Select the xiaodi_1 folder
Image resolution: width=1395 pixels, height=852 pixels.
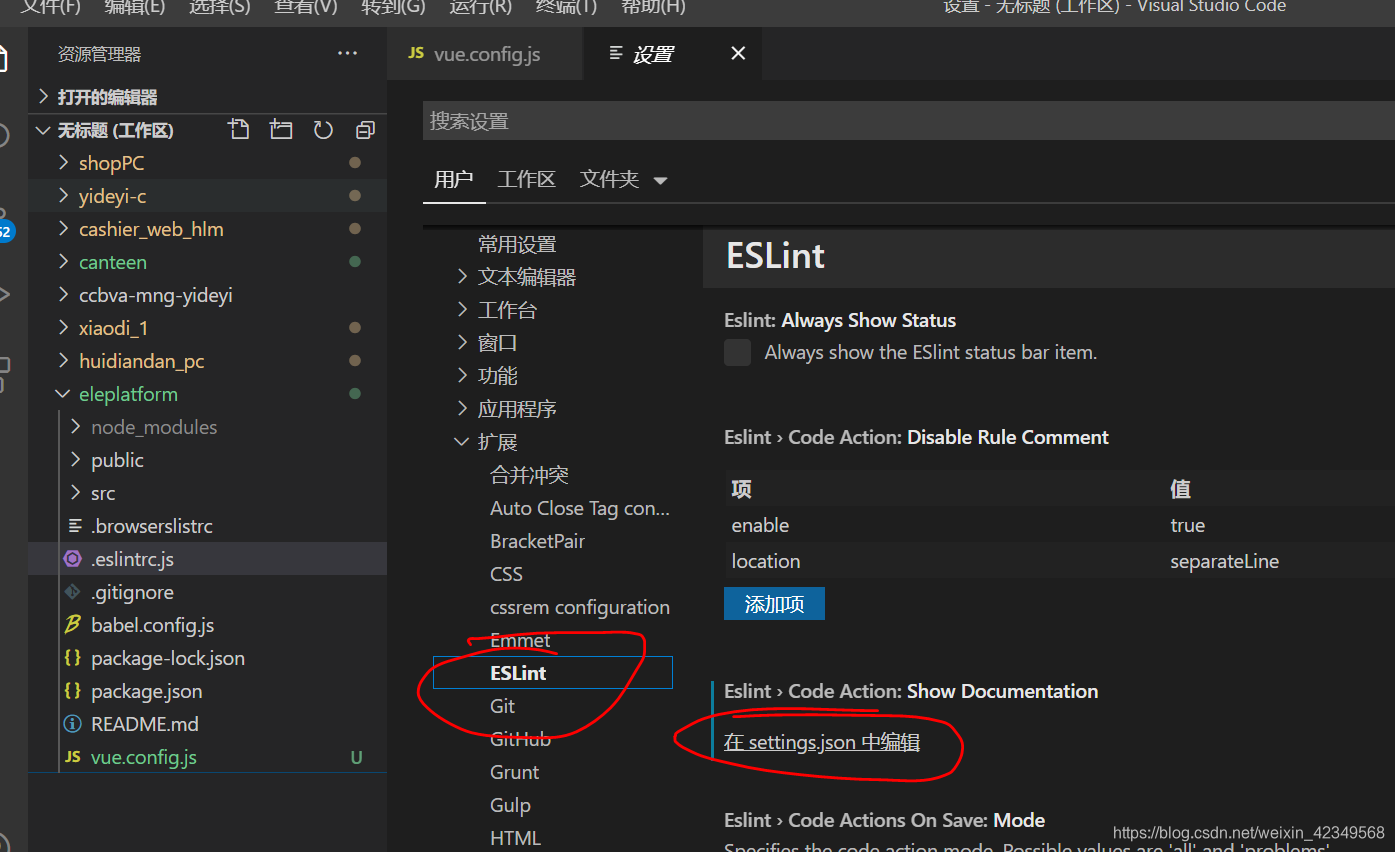click(x=113, y=328)
